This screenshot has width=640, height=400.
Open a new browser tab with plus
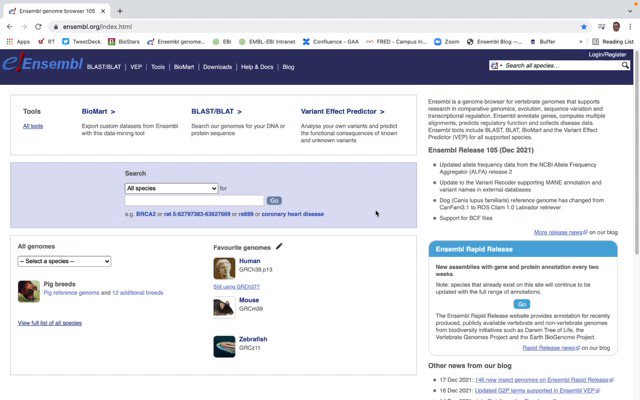pos(120,11)
